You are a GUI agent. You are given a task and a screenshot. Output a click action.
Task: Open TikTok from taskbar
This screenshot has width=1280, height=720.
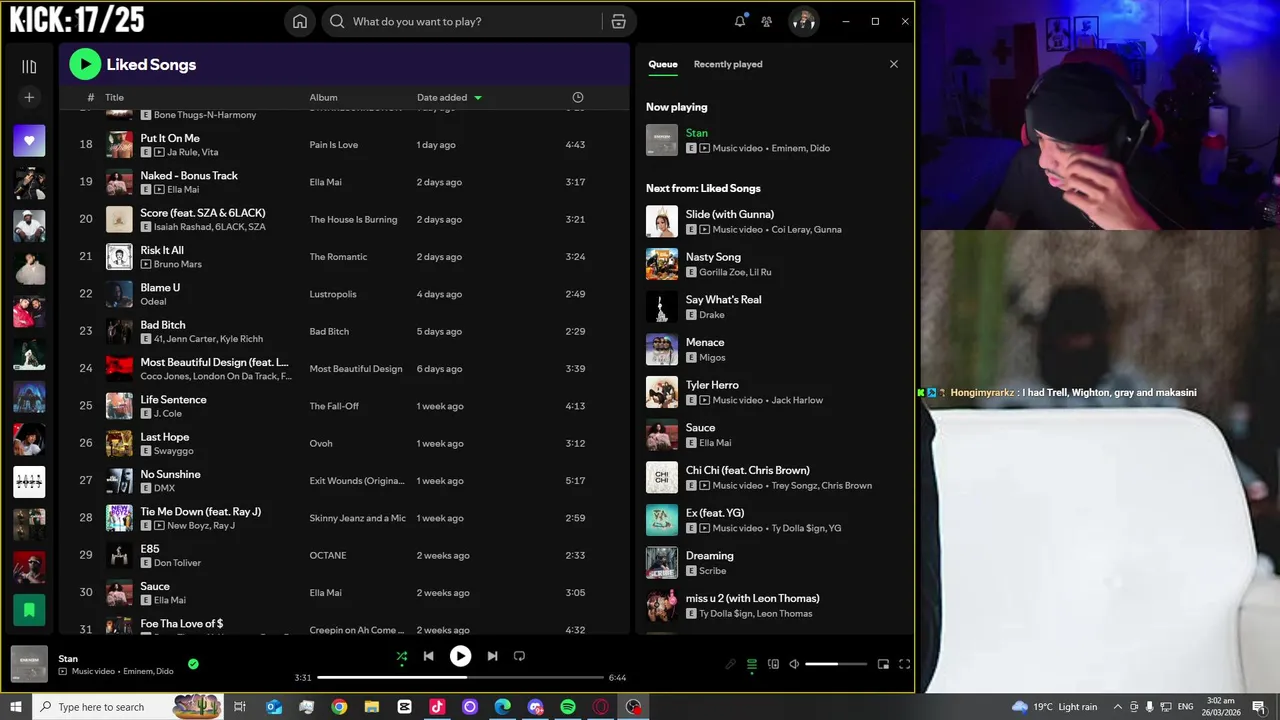point(437,707)
